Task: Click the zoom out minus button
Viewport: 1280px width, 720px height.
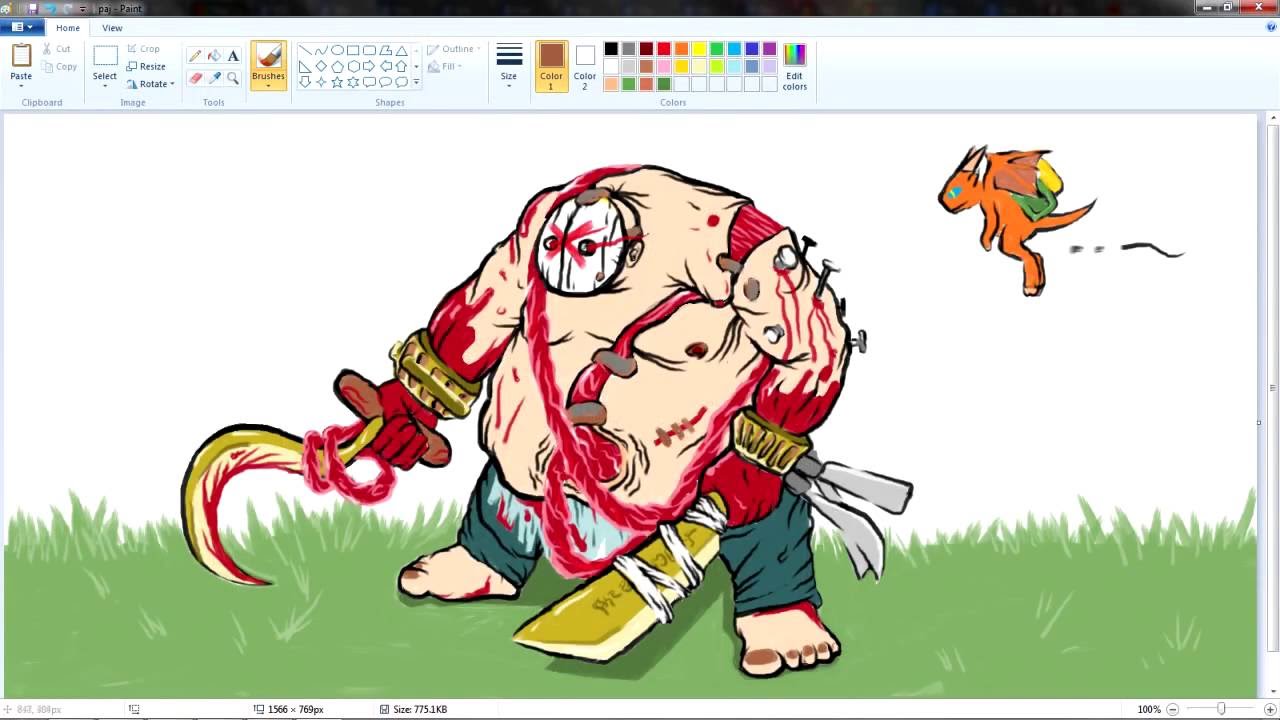Action: pyautogui.click(x=1173, y=709)
